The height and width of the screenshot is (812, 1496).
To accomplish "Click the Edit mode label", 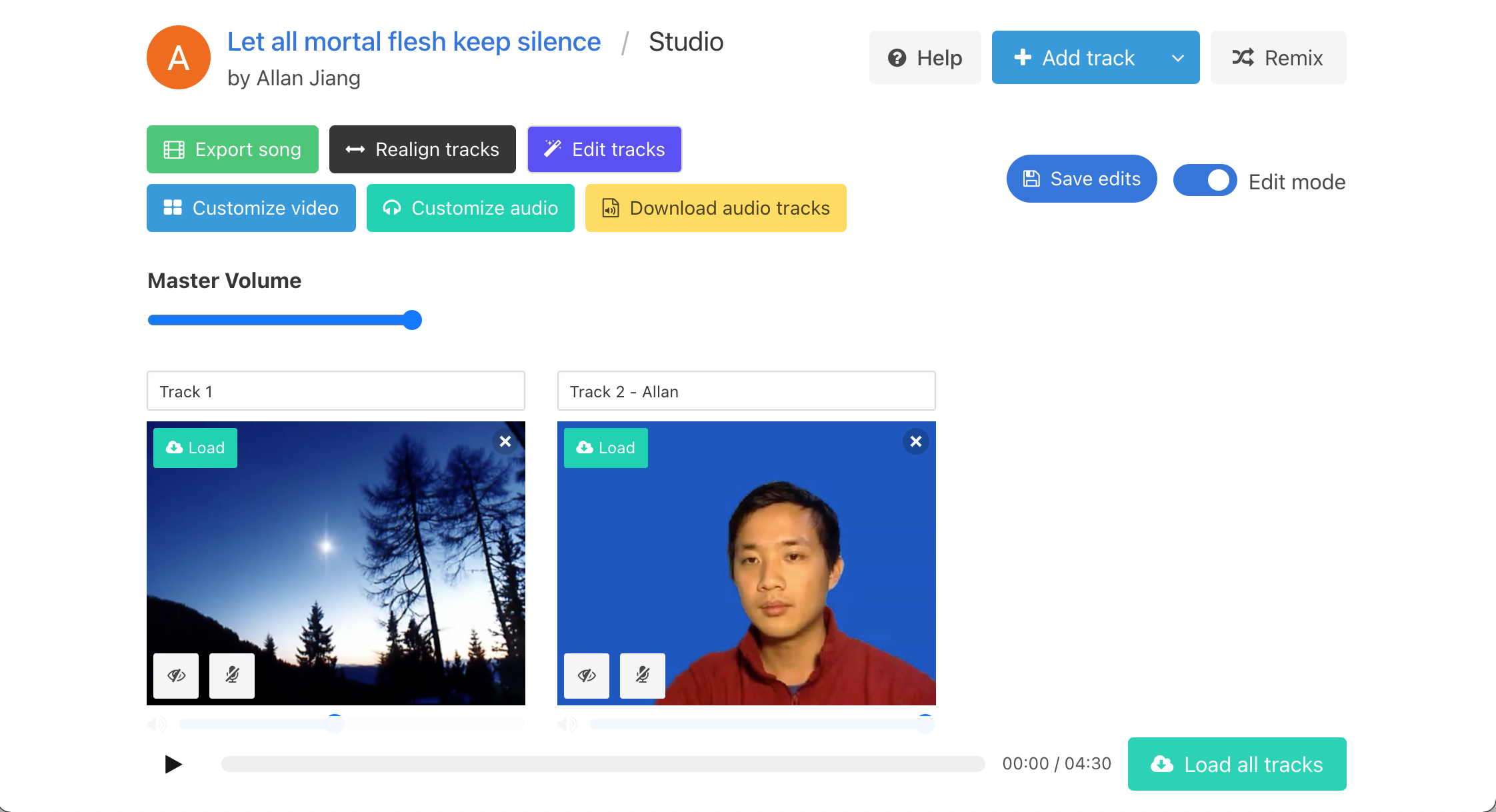I will pyautogui.click(x=1297, y=181).
